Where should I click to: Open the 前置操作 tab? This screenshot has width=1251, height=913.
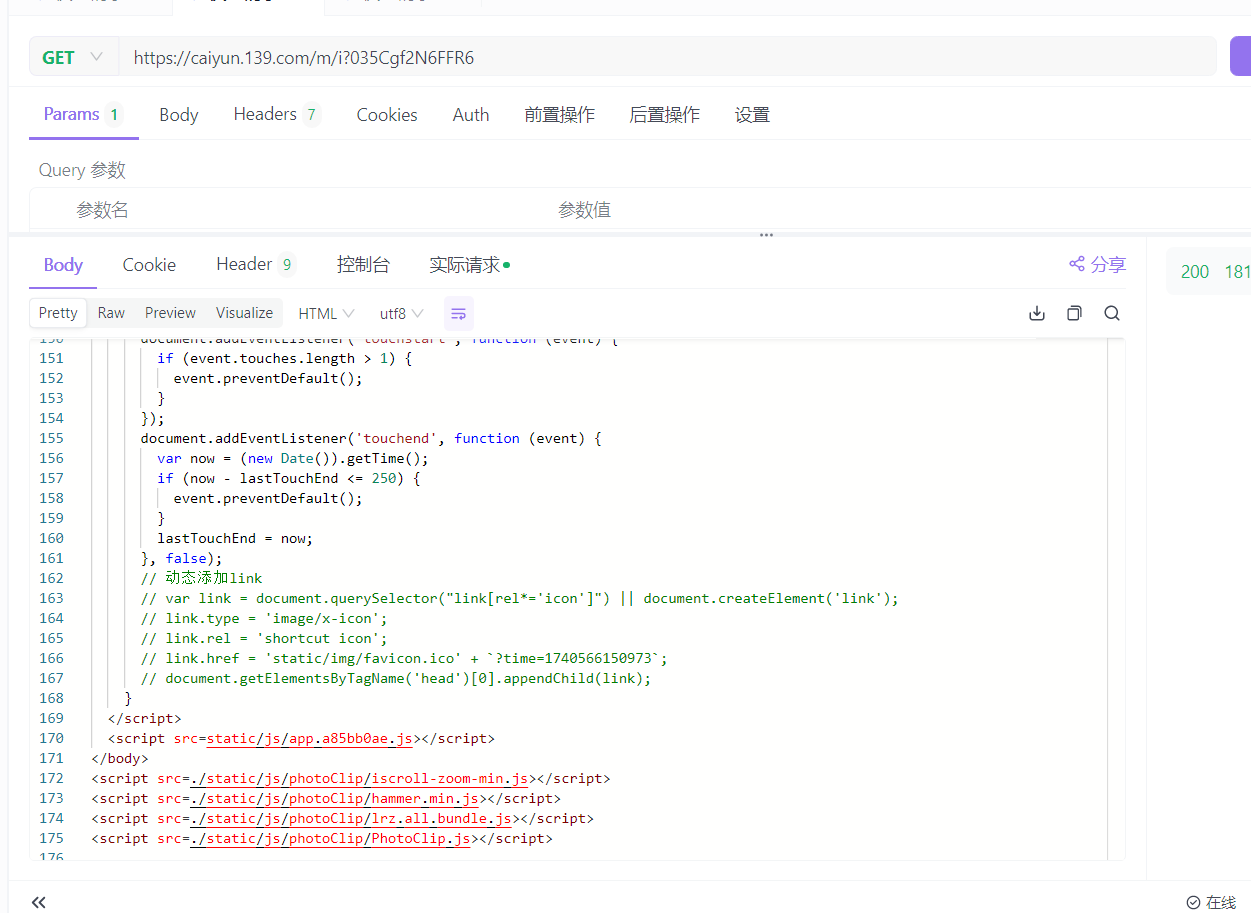coord(560,115)
